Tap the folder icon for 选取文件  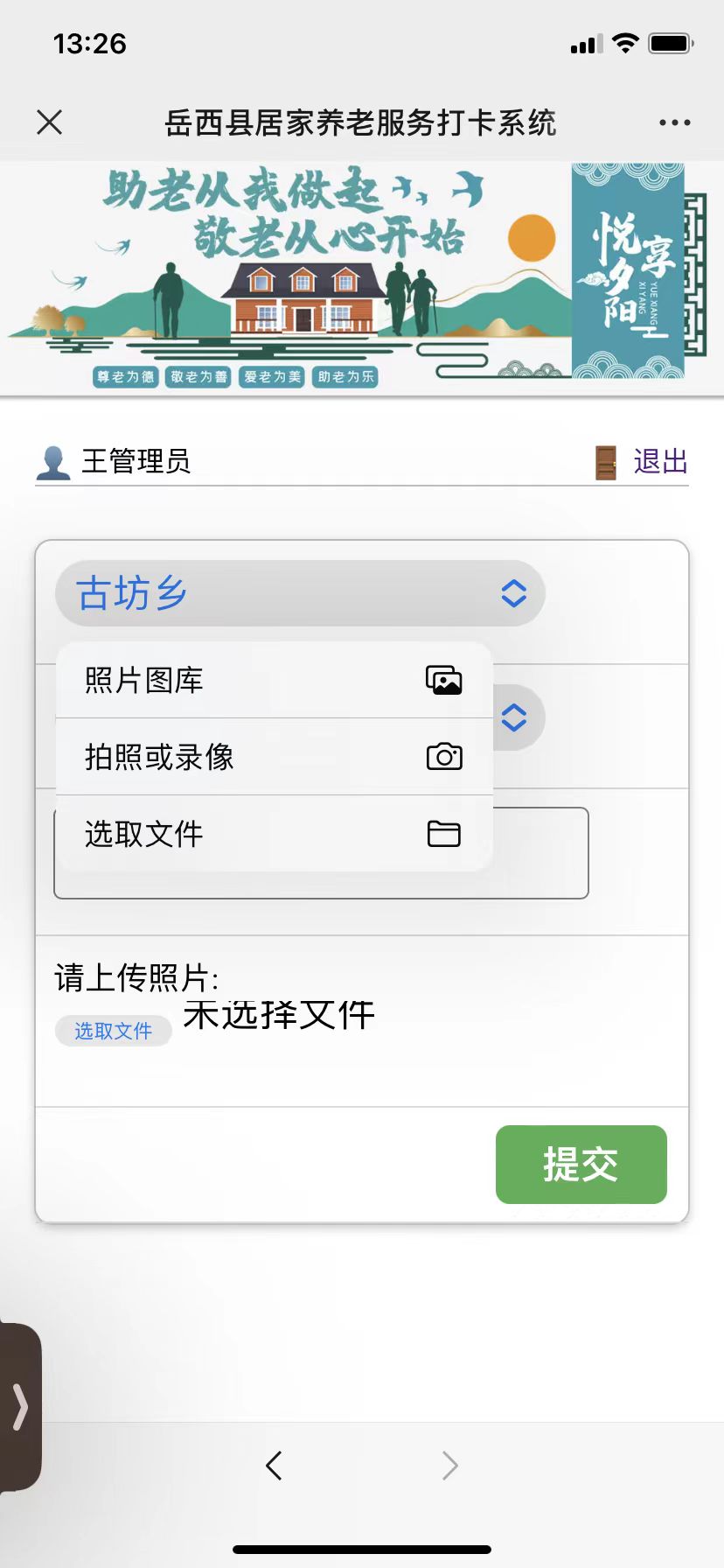(444, 834)
